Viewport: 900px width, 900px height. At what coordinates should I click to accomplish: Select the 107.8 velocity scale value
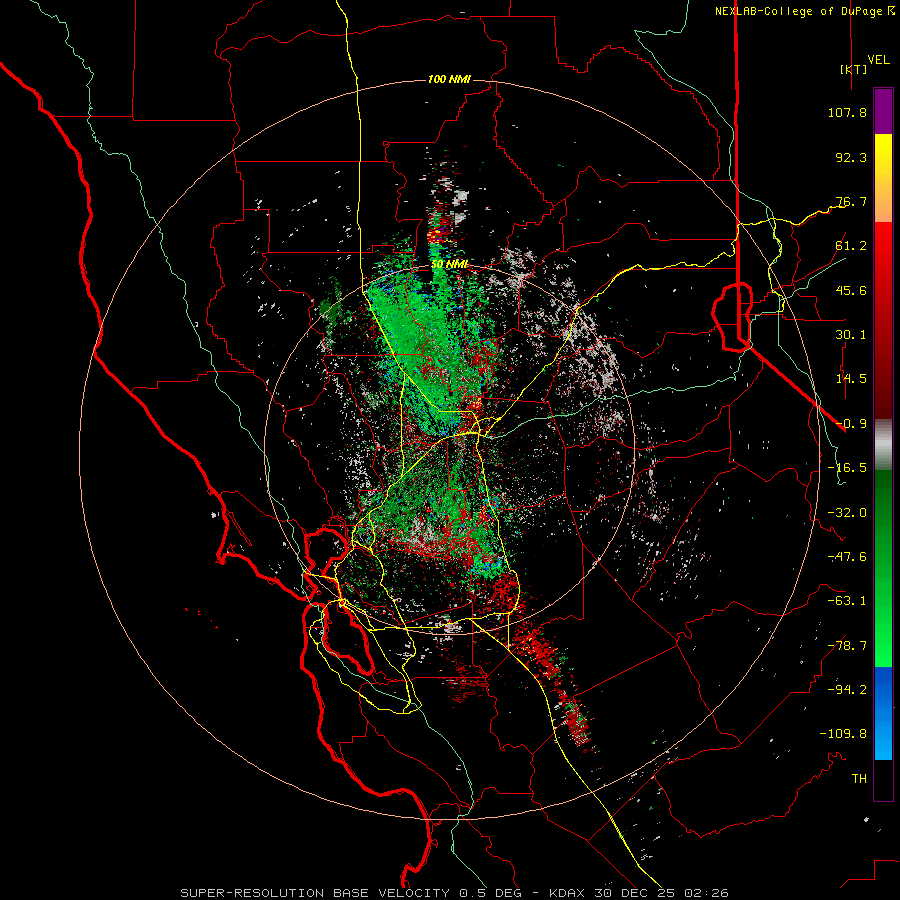point(847,112)
